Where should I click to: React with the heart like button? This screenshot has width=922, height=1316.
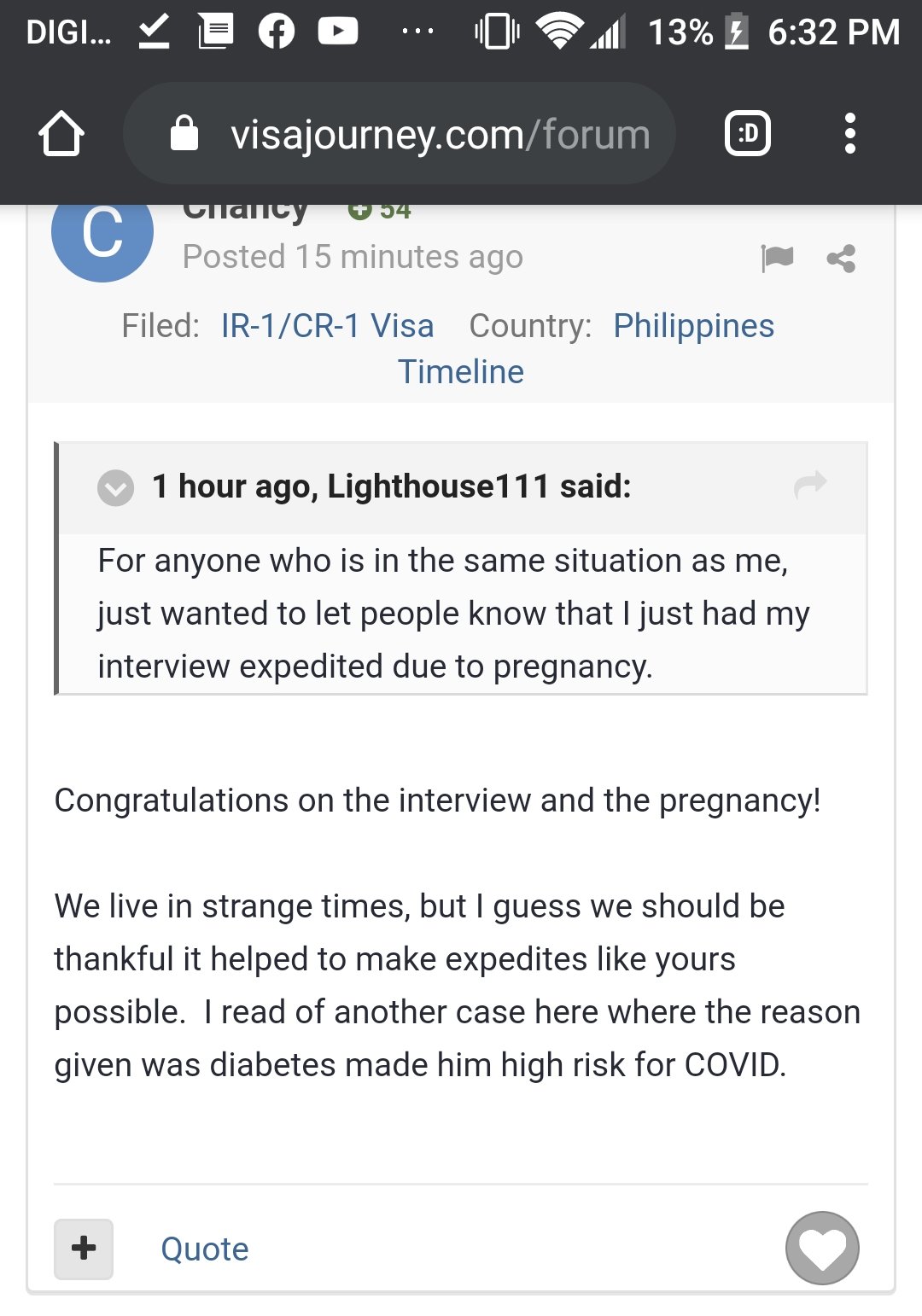[822, 1248]
